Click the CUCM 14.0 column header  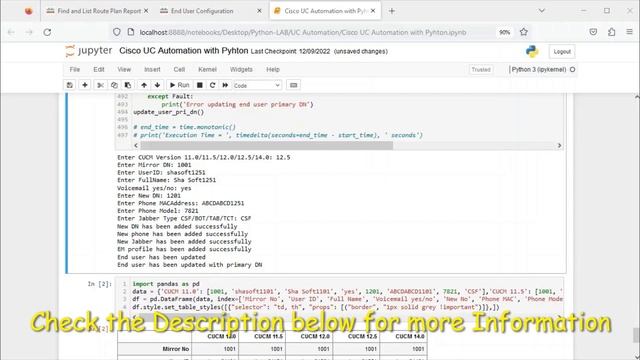(x=409, y=336)
